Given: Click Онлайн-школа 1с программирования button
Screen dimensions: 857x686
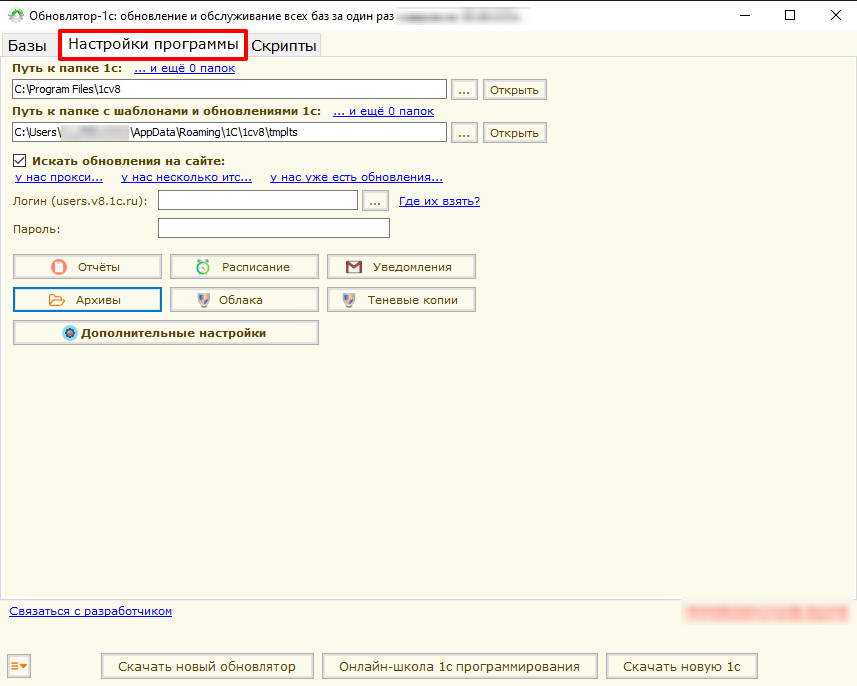Looking at the screenshot, I should pos(460,666).
